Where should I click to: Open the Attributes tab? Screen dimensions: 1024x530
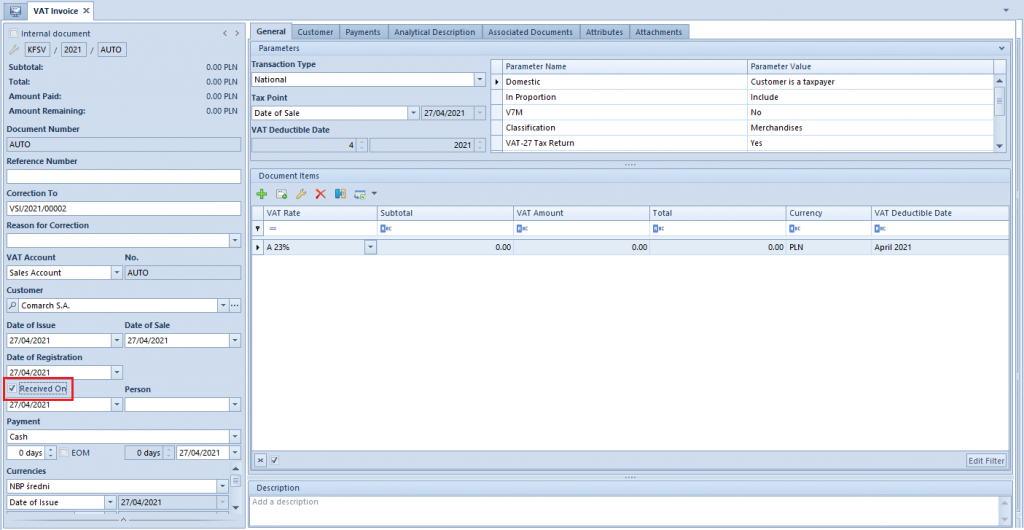pyautogui.click(x=604, y=32)
